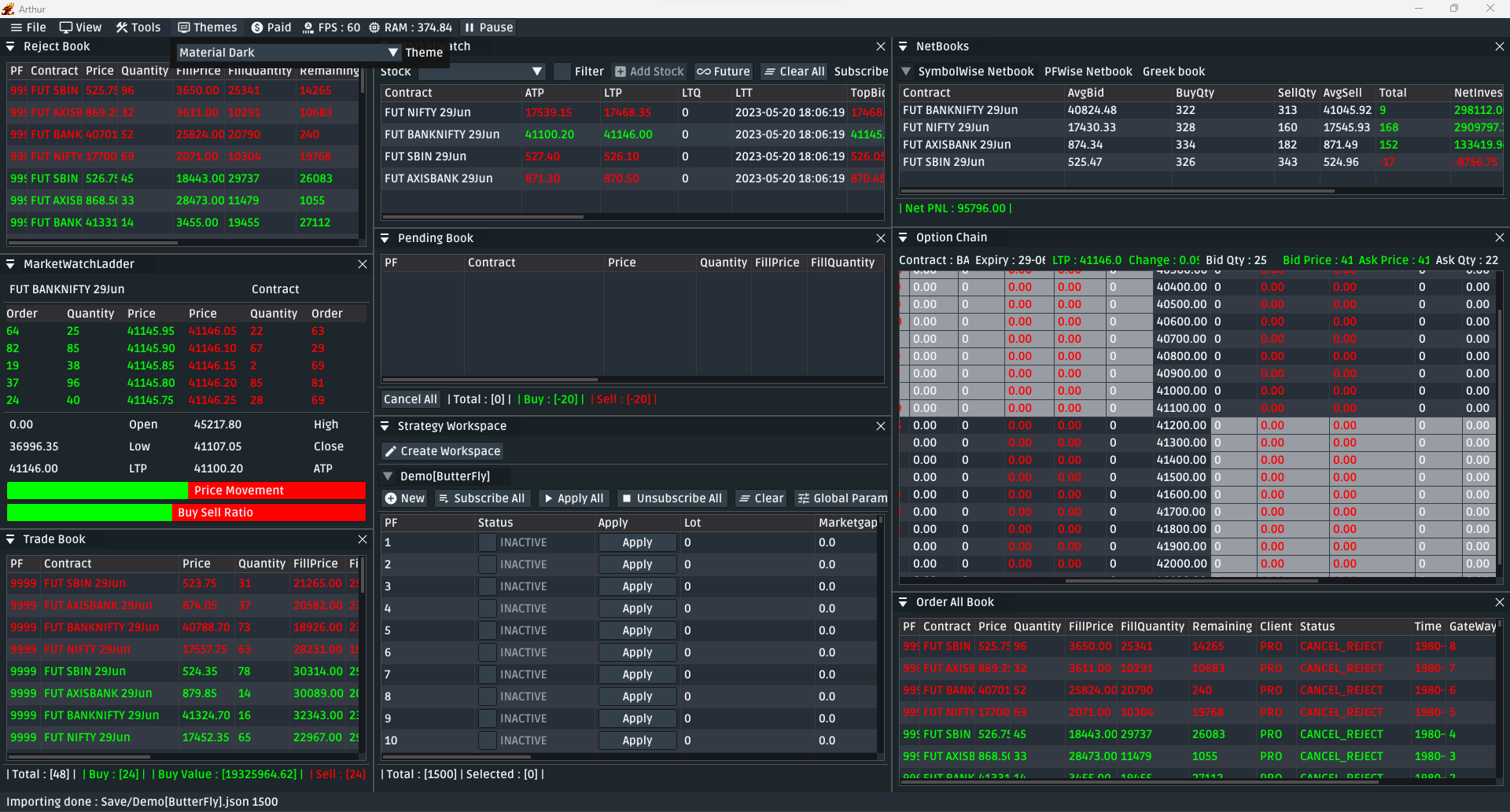Close the Order All Book panel

click(1500, 602)
